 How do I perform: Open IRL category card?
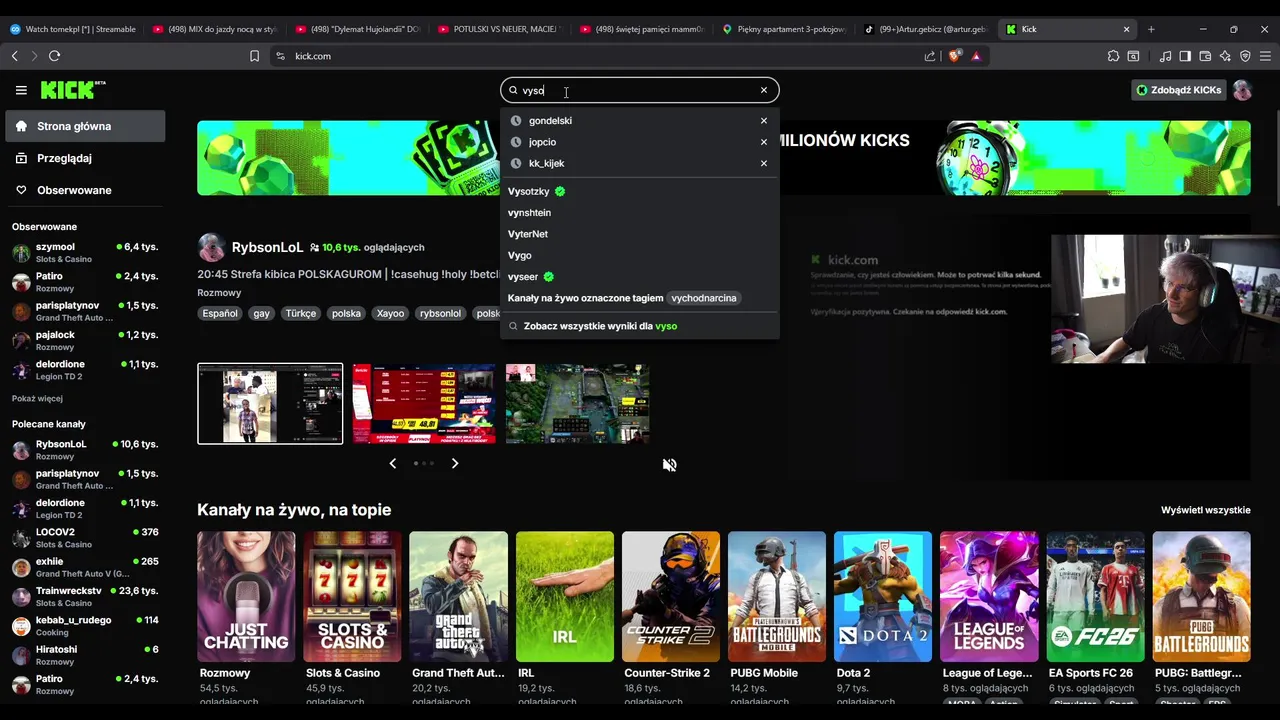tap(565, 596)
